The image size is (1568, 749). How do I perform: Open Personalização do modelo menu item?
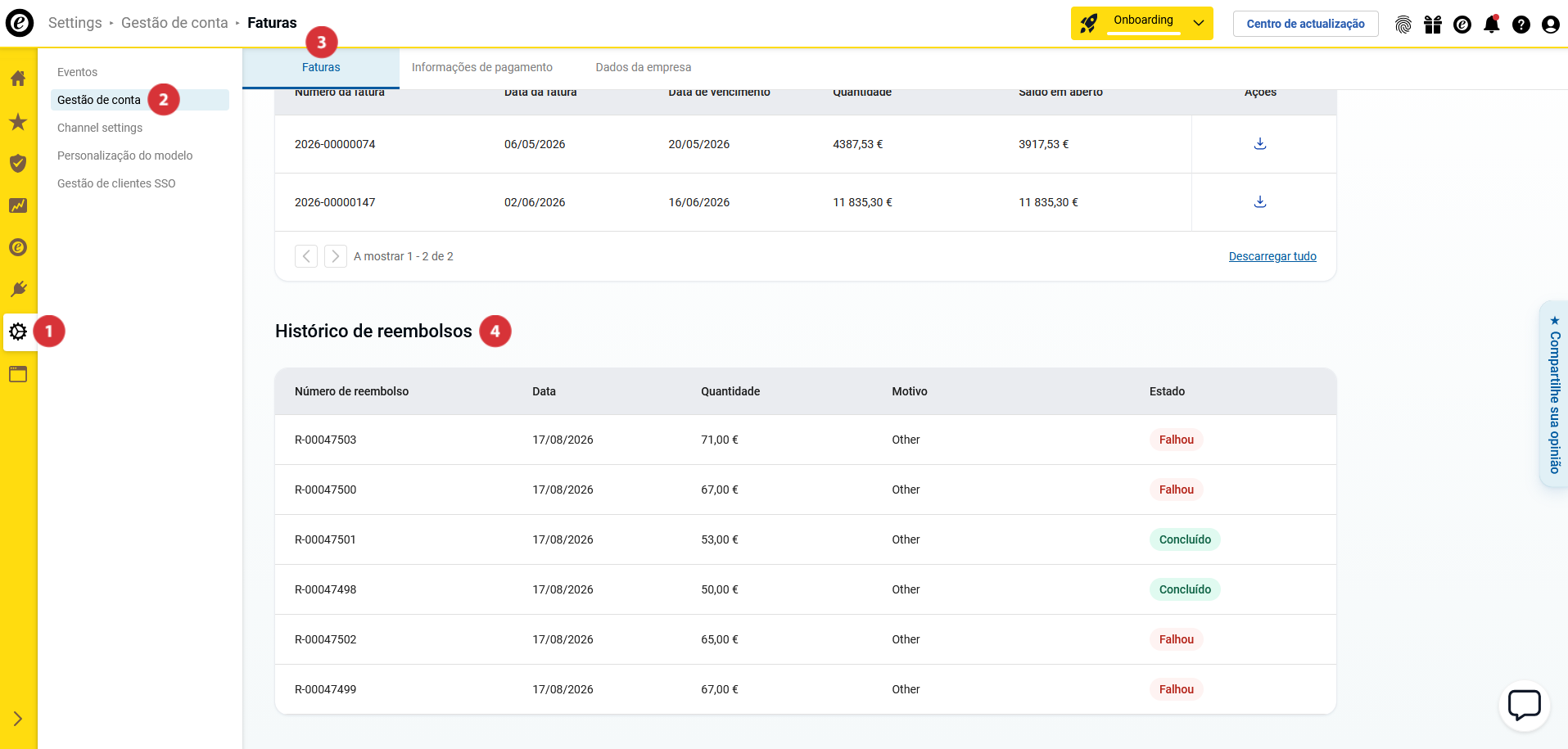[x=125, y=156]
